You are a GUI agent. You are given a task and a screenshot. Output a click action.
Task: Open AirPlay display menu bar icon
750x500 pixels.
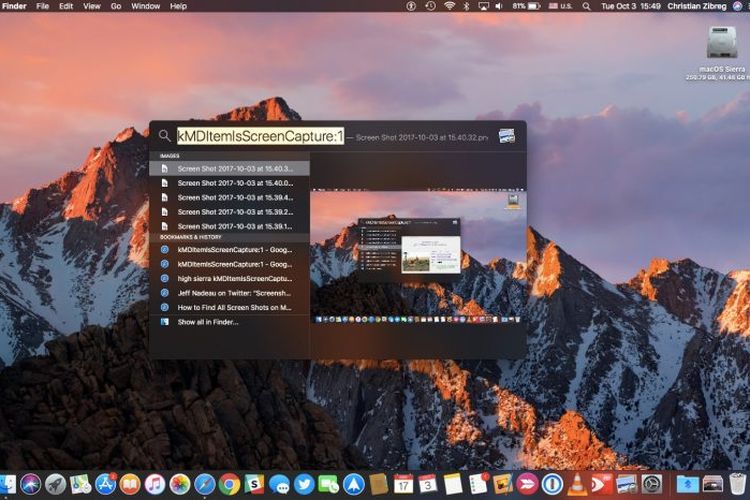click(484, 6)
